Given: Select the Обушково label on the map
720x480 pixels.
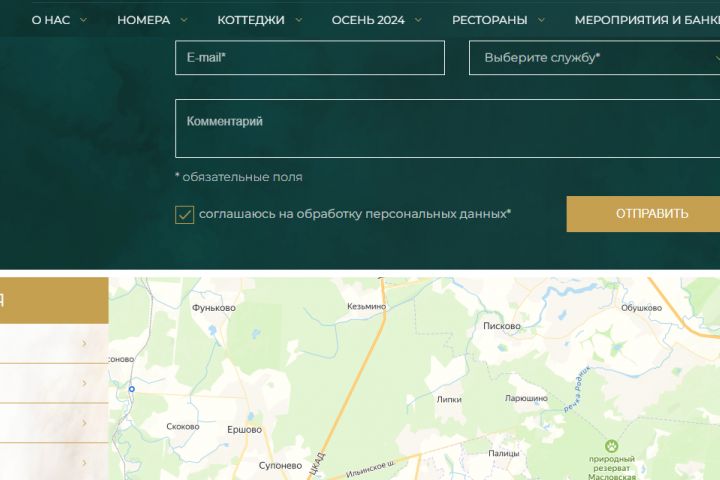Looking at the screenshot, I should (641, 308).
